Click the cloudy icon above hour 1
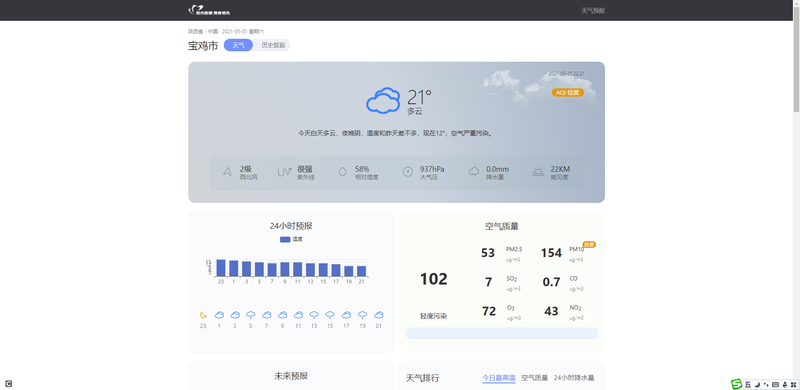 [x=219, y=315]
